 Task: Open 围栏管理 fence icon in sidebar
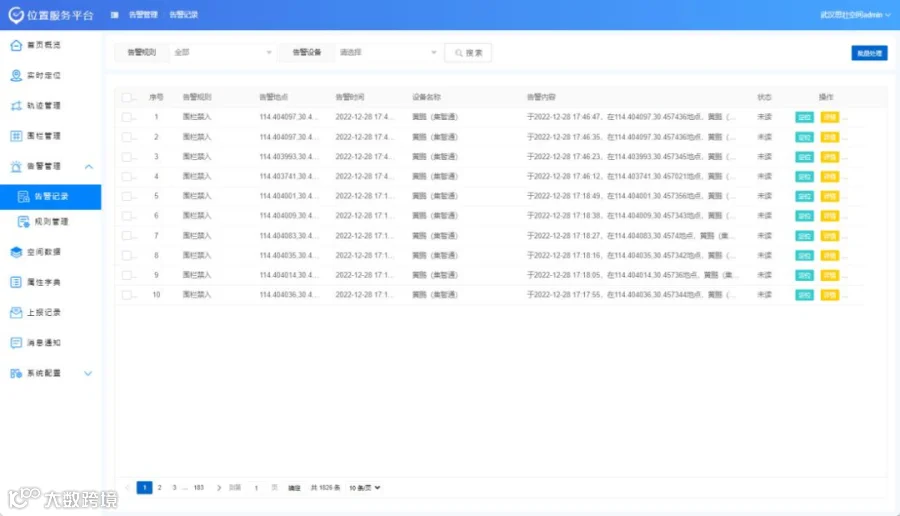16,136
